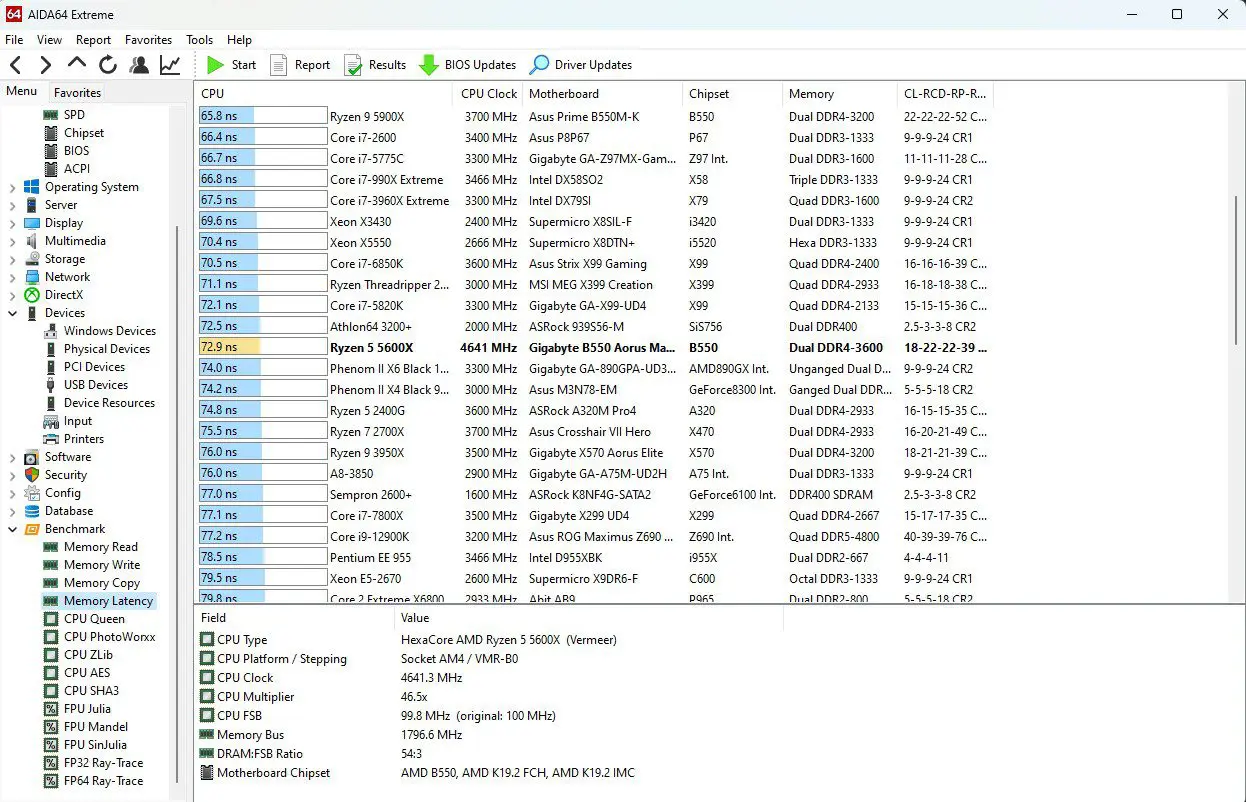Open the File menu
1246x802 pixels.
coord(14,40)
